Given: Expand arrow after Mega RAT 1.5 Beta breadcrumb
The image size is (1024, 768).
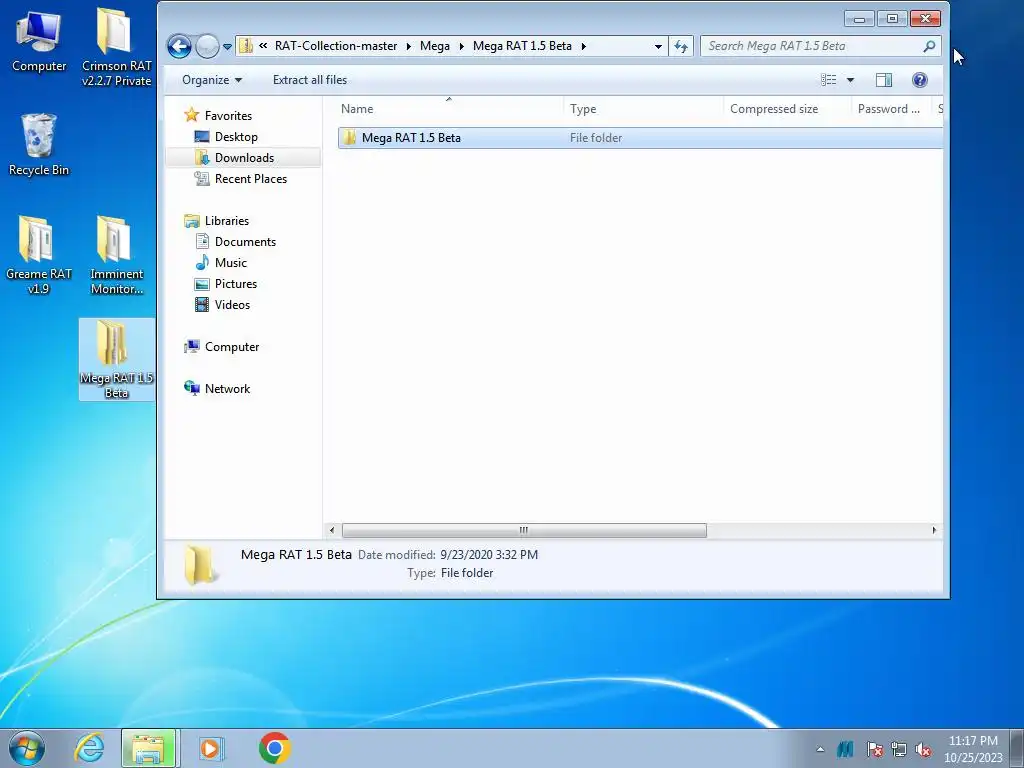Looking at the screenshot, I should click(x=583, y=46).
